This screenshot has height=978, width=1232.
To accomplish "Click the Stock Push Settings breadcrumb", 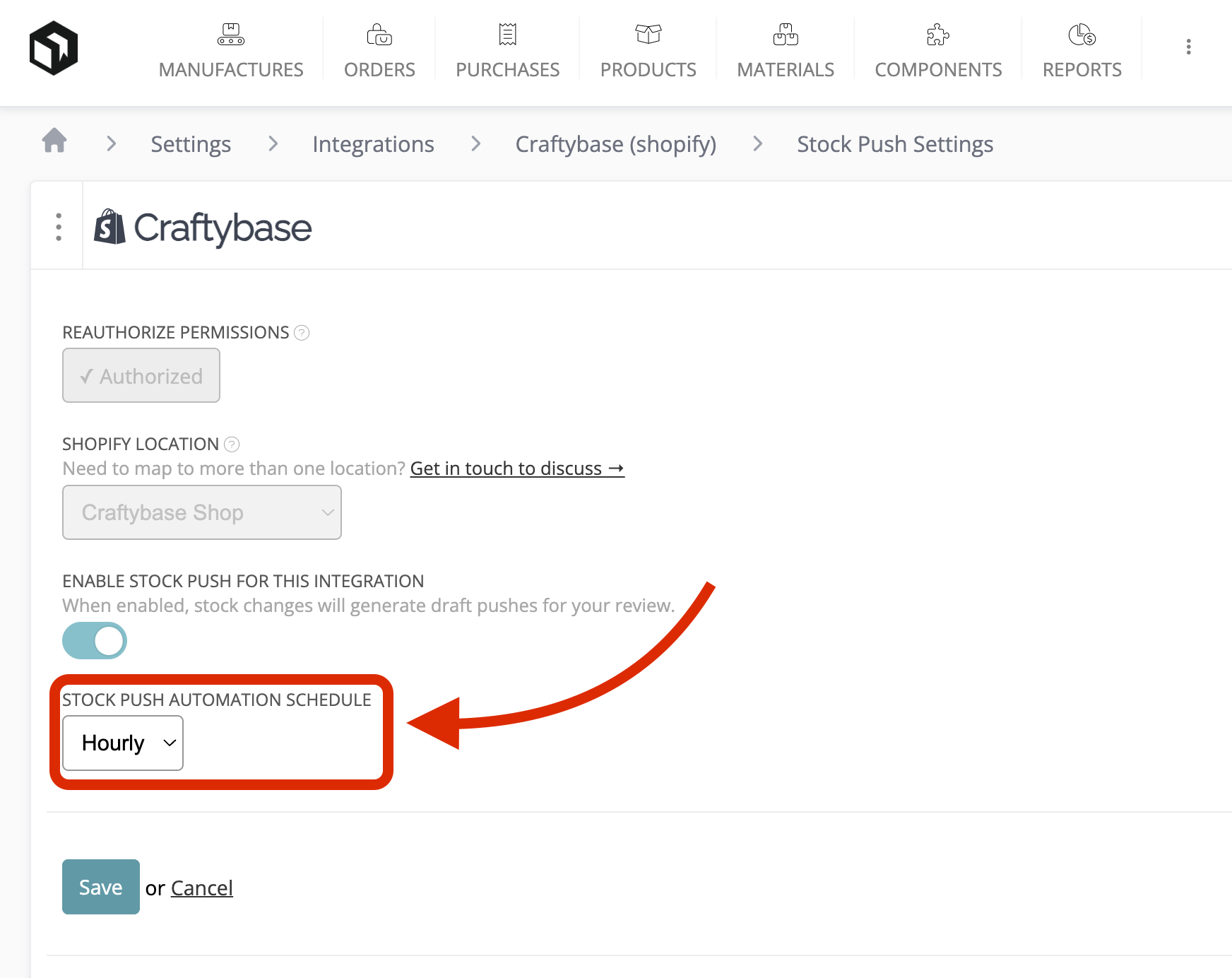I will pyautogui.click(x=895, y=144).
